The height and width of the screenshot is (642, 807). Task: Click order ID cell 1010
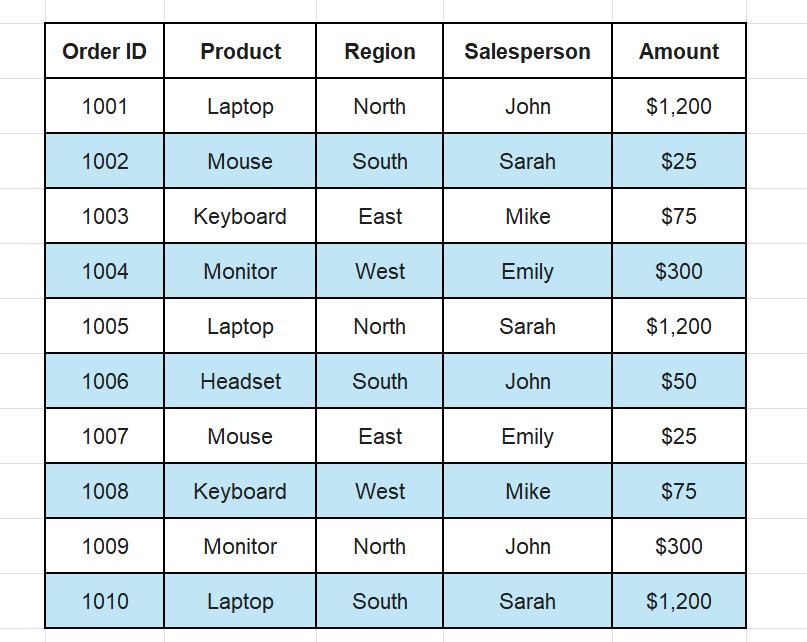point(104,602)
